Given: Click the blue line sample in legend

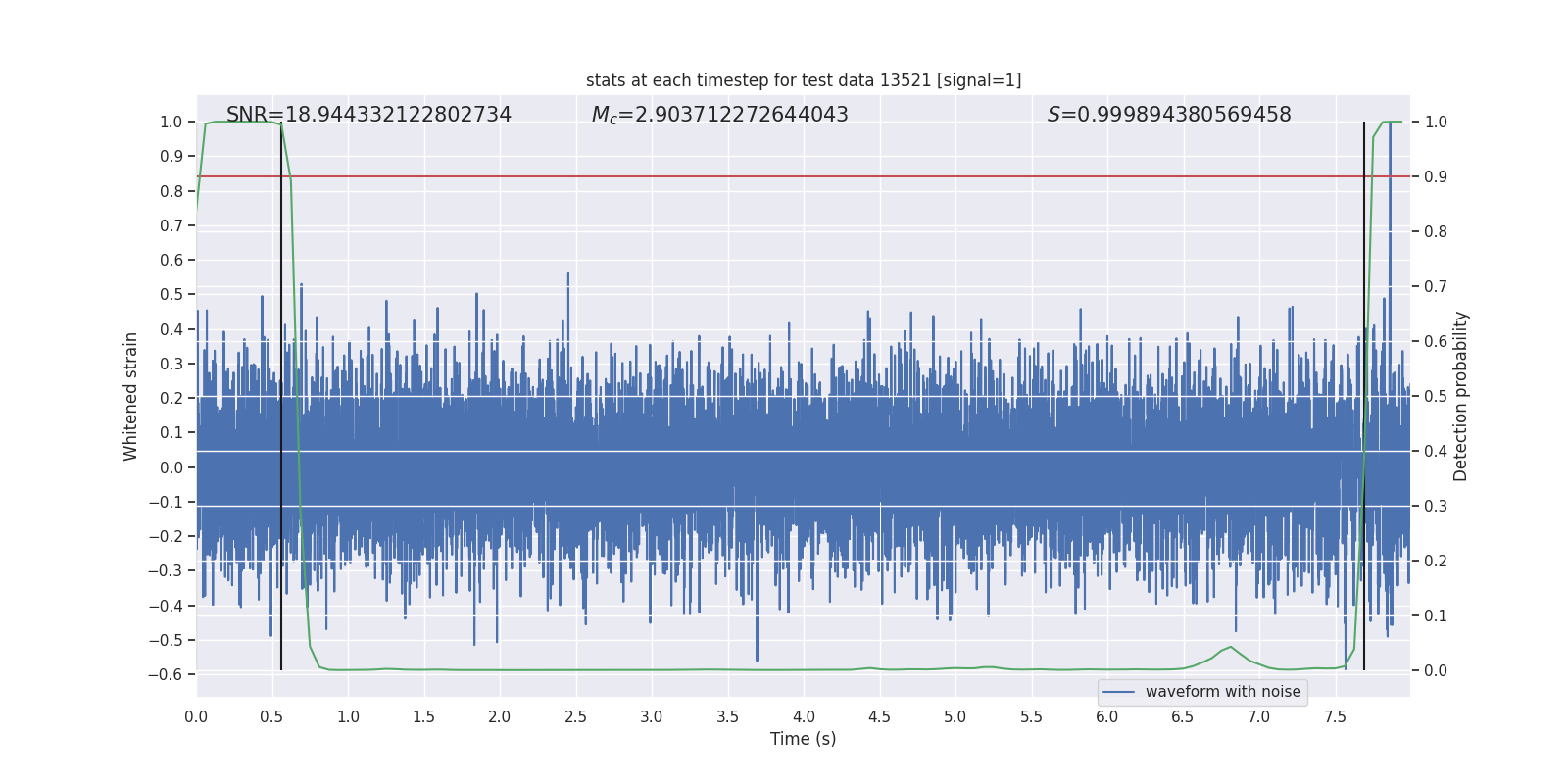Looking at the screenshot, I should [x=1118, y=692].
